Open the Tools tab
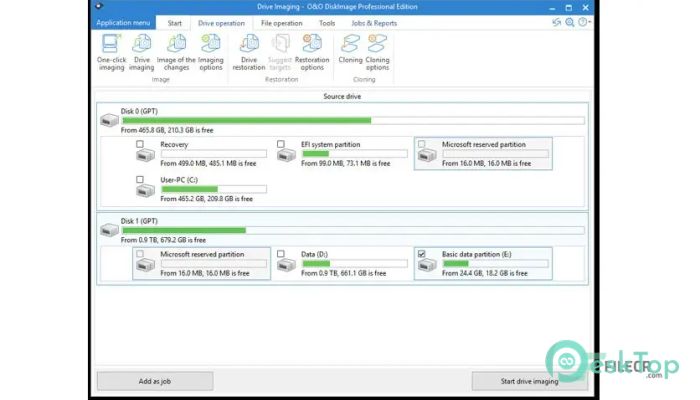The image size is (700, 400). [327, 23]
